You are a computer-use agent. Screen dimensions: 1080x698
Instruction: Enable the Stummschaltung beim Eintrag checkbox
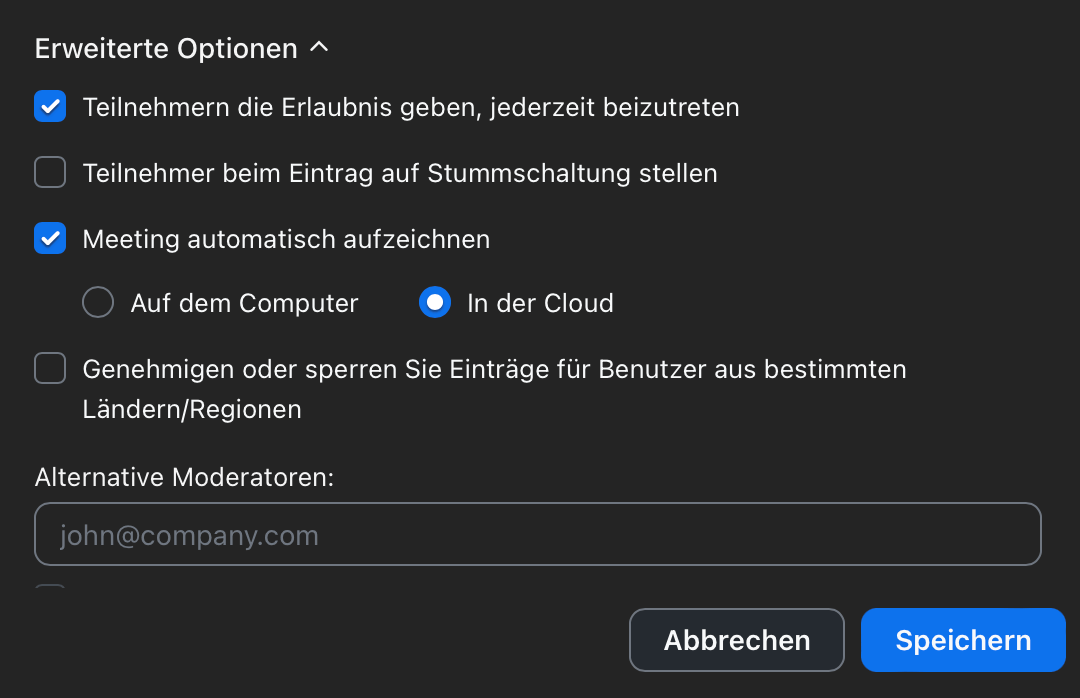(50, 172)
